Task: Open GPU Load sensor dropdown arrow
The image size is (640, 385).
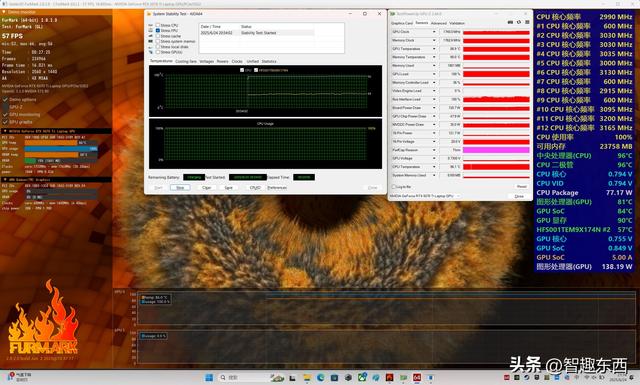Action: tap(434, 74)
